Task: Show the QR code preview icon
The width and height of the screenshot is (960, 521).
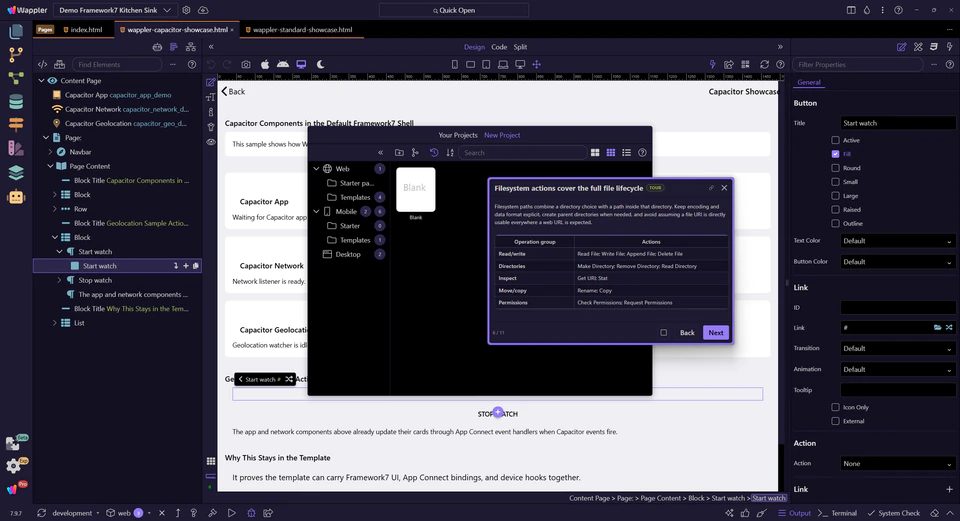Action: coord(746,64)
